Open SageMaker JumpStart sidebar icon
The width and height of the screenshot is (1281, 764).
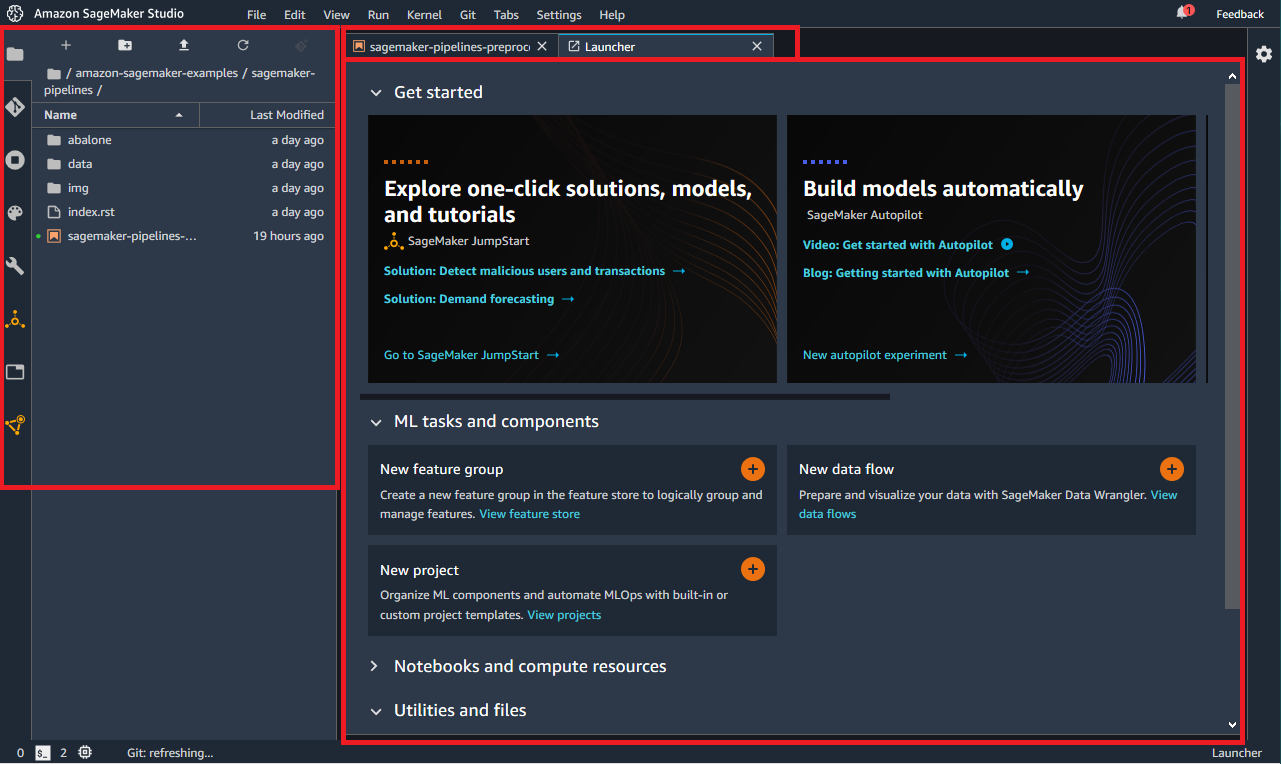tap(15, 320)
